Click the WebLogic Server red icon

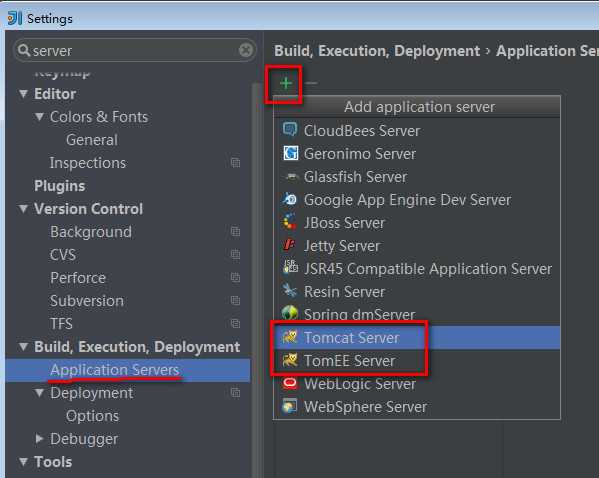290,383
